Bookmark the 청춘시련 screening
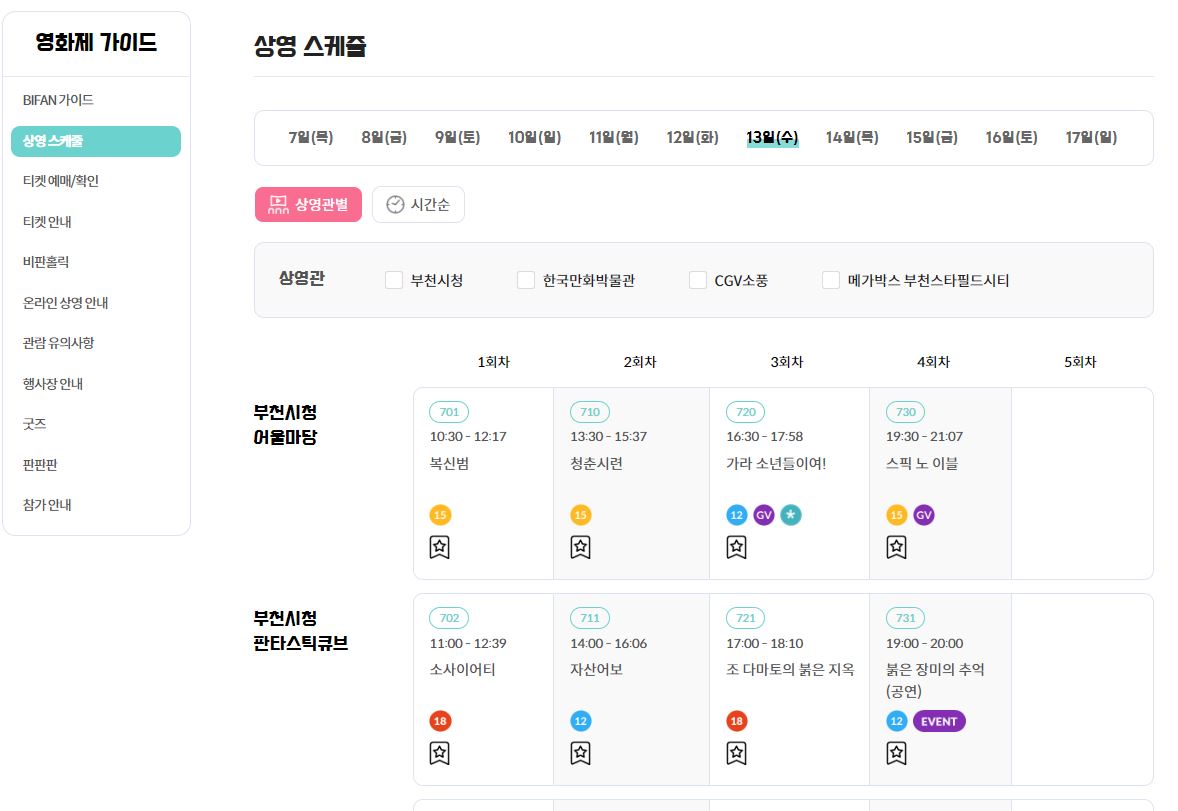The width and height of the screenshot is (1178, 811). pos(580,547)
